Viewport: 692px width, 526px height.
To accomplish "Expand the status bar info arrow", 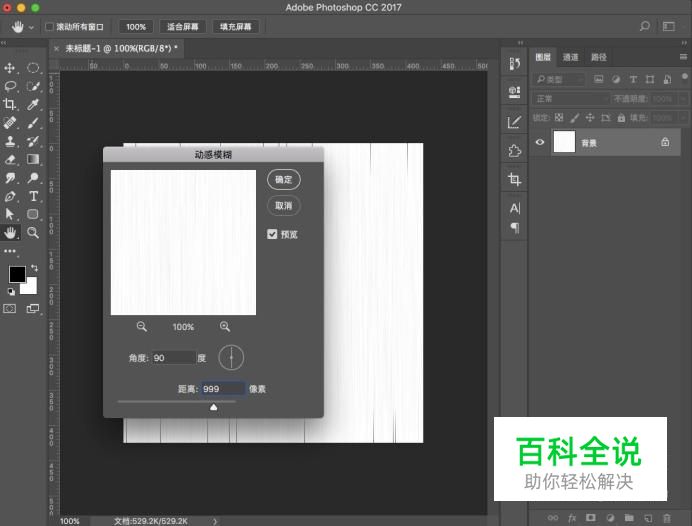I will click(215, 521).
